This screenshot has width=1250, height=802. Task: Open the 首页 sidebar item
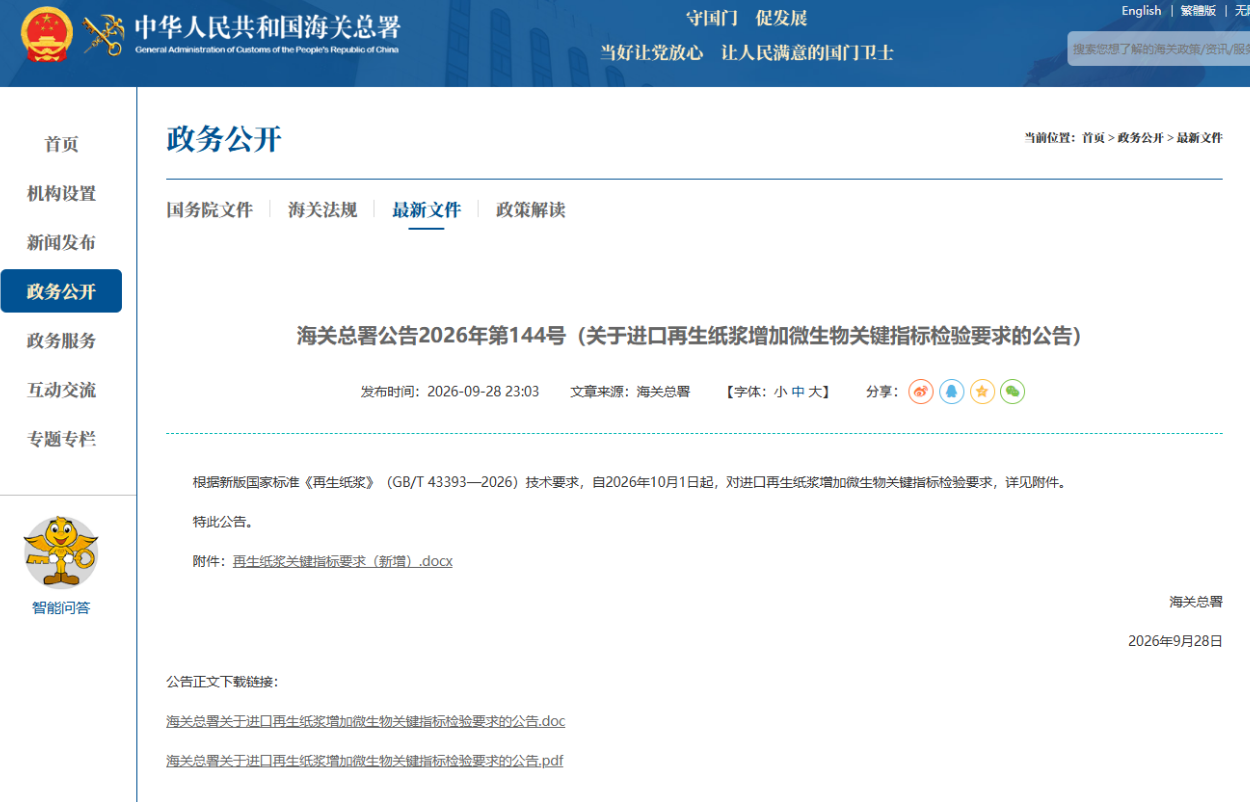[x=61, y=144]
